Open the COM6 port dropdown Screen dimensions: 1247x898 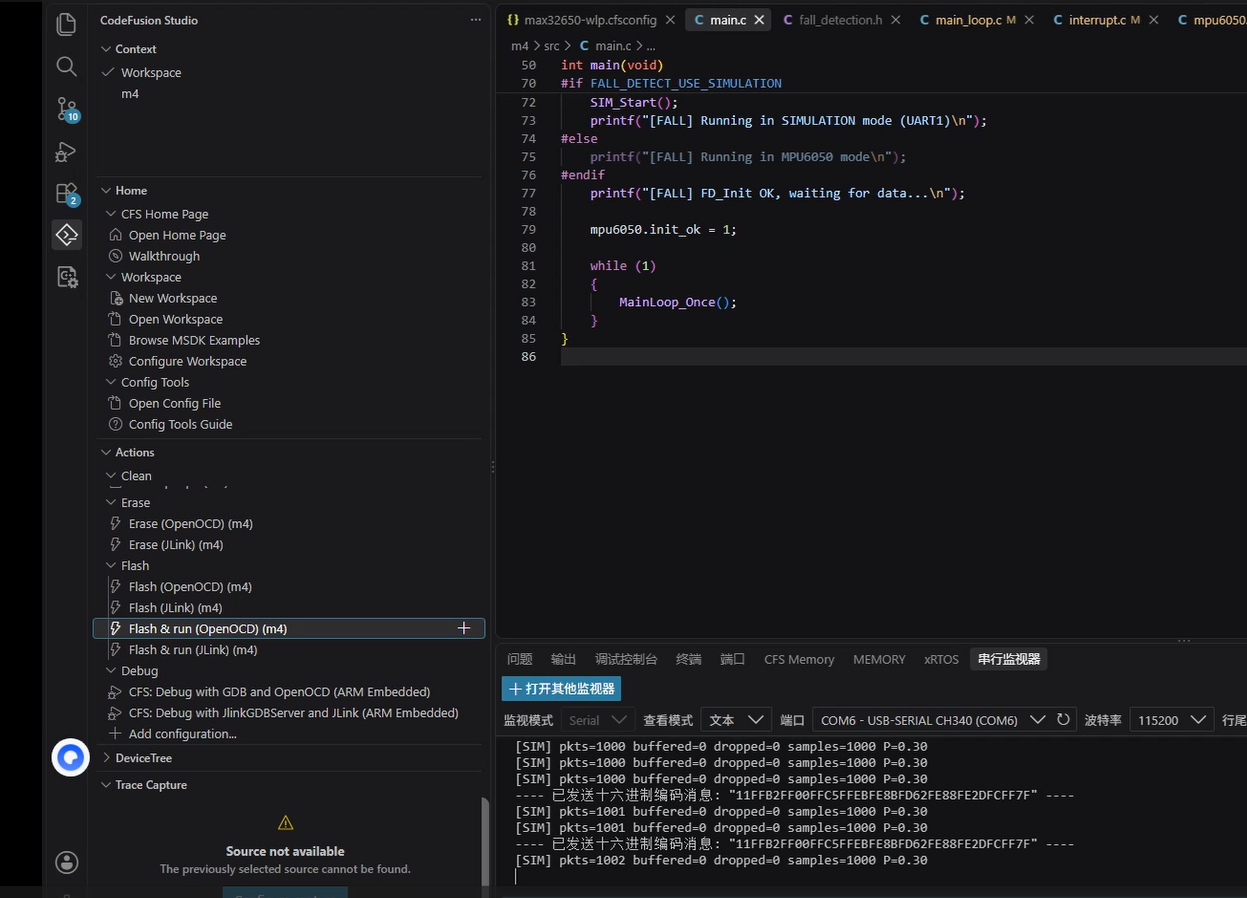click(x=930, y=720)
